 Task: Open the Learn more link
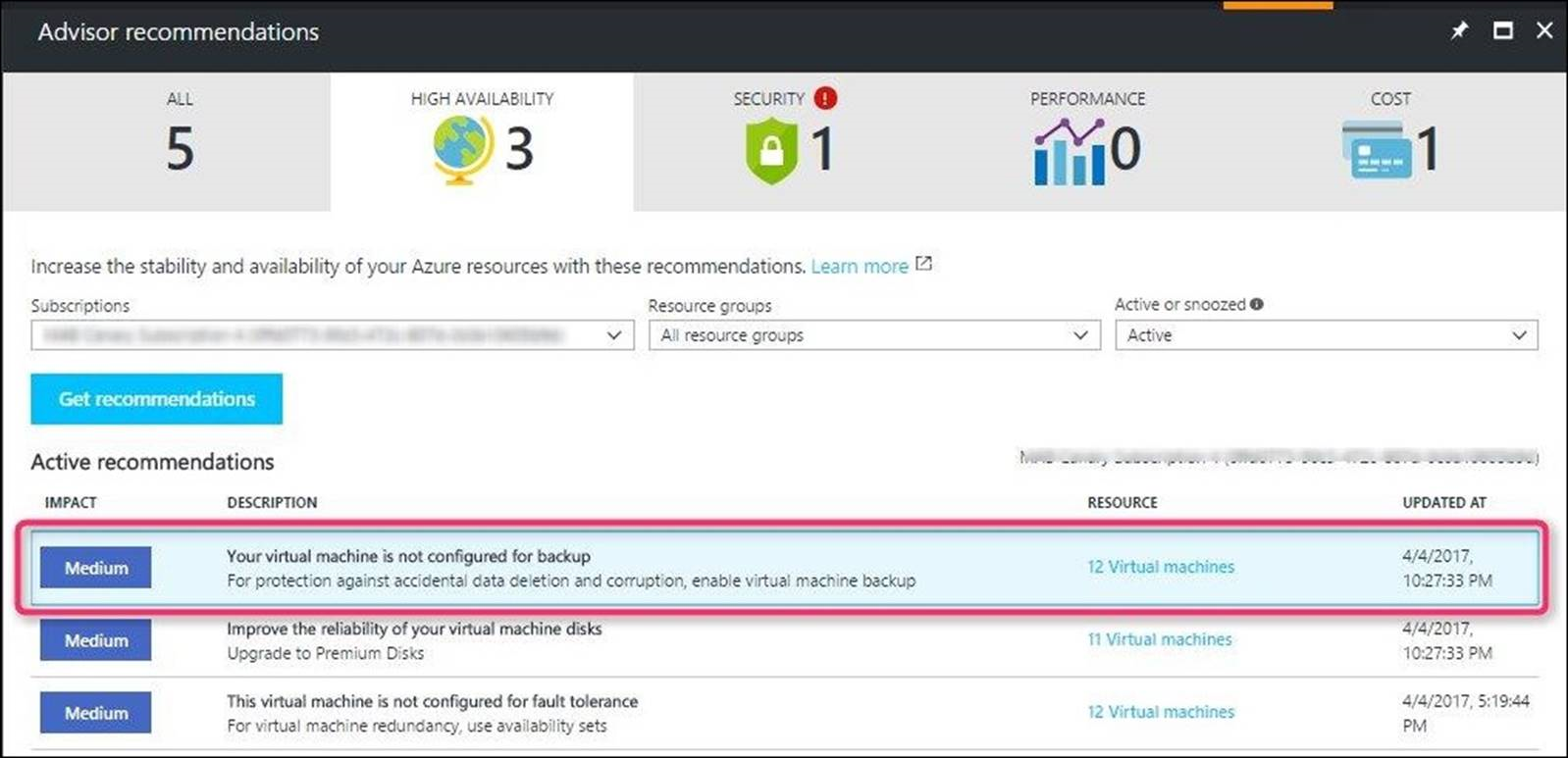[859, 265]
